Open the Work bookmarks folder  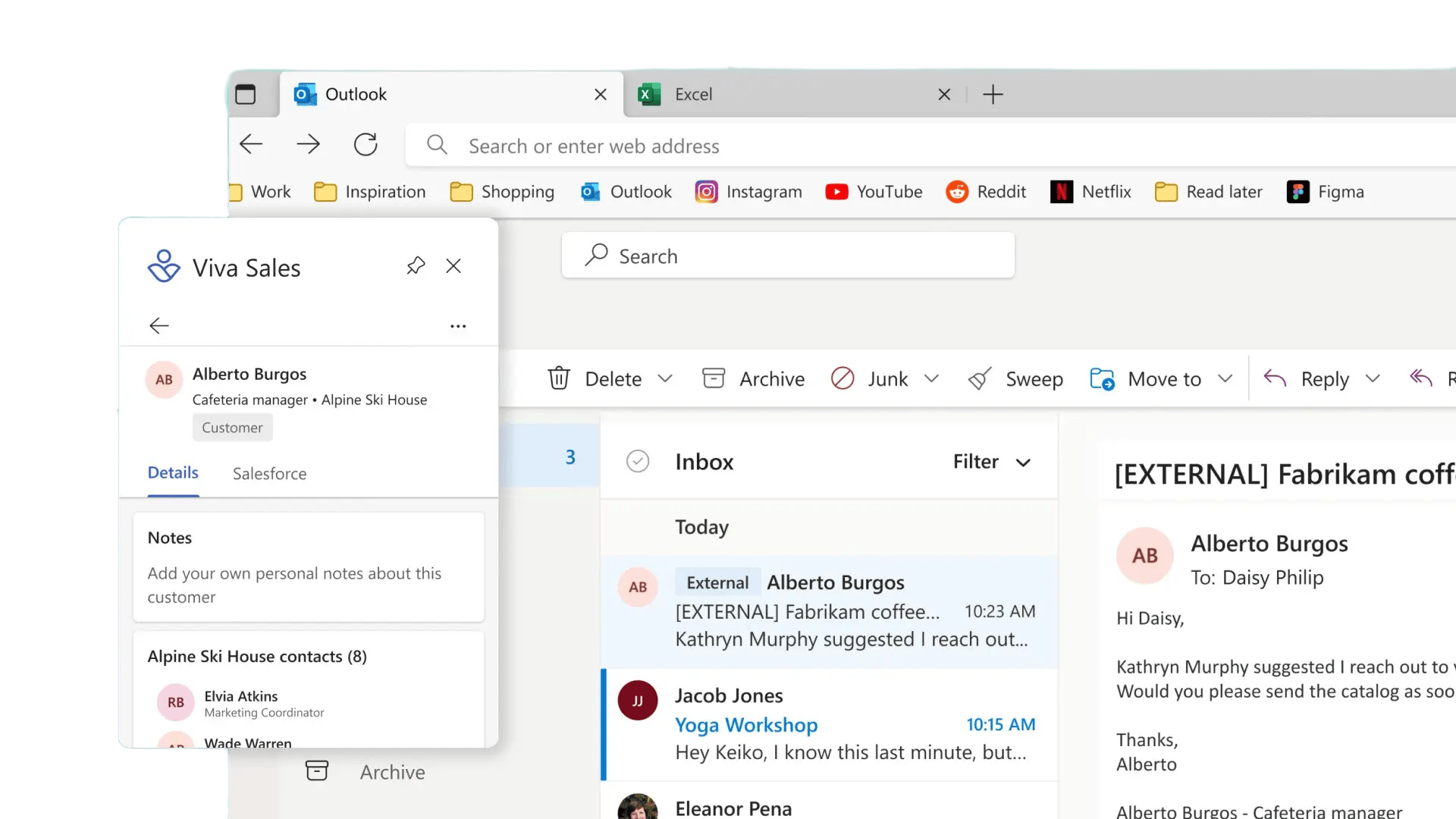coord(260,192)
